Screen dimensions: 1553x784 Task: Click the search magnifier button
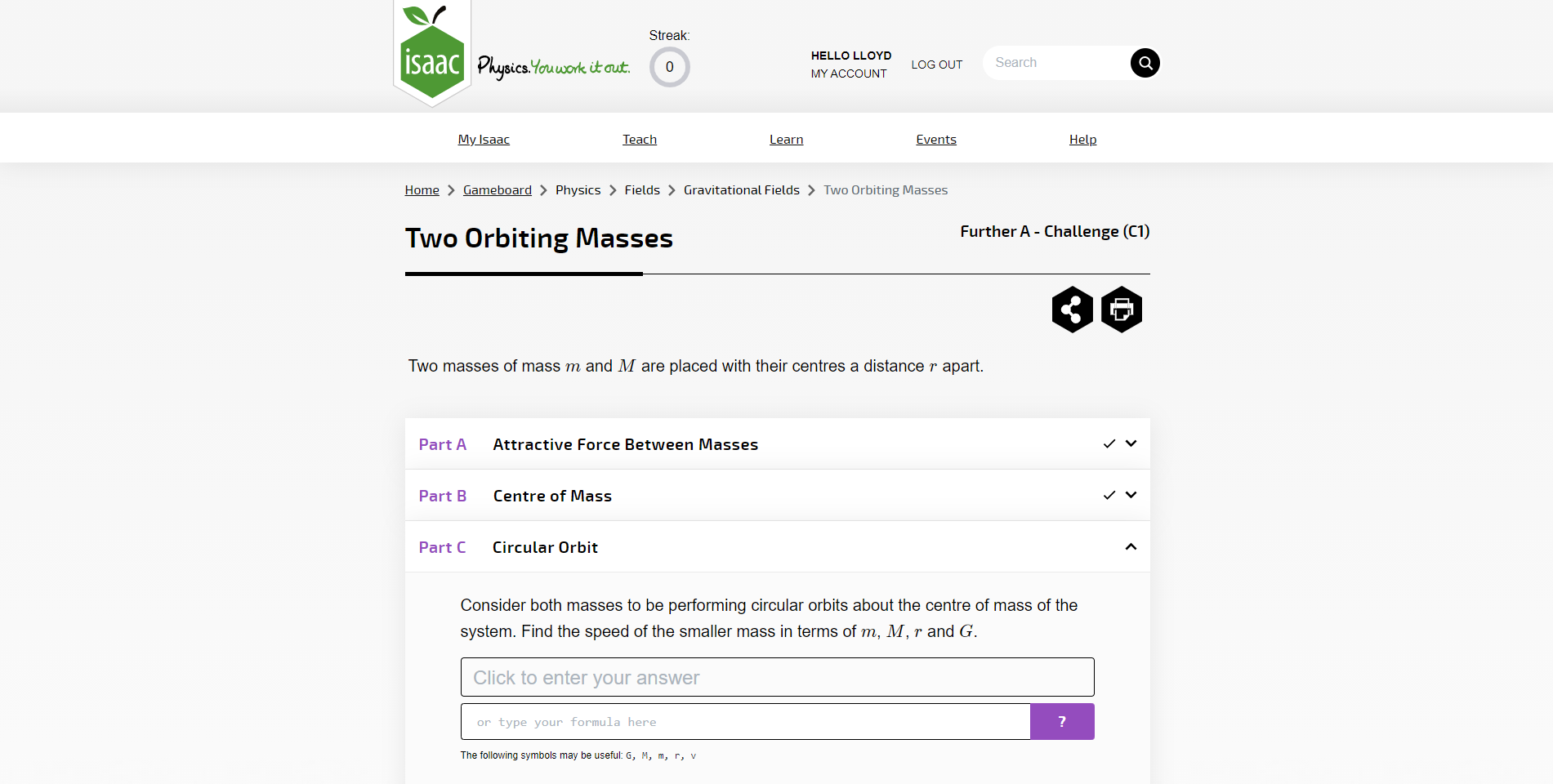[1145, 63]
